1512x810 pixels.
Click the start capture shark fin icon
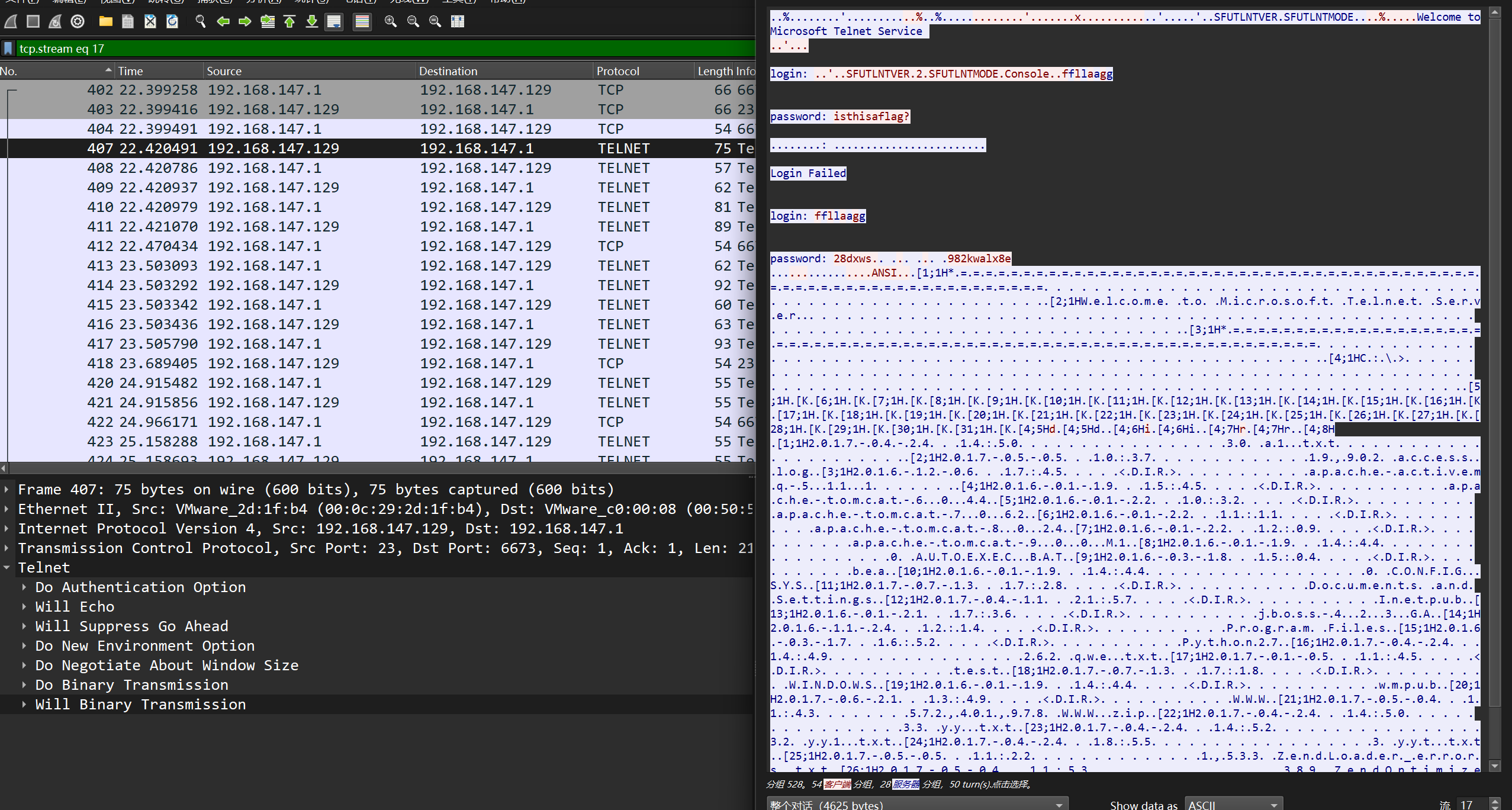(11, 22)
